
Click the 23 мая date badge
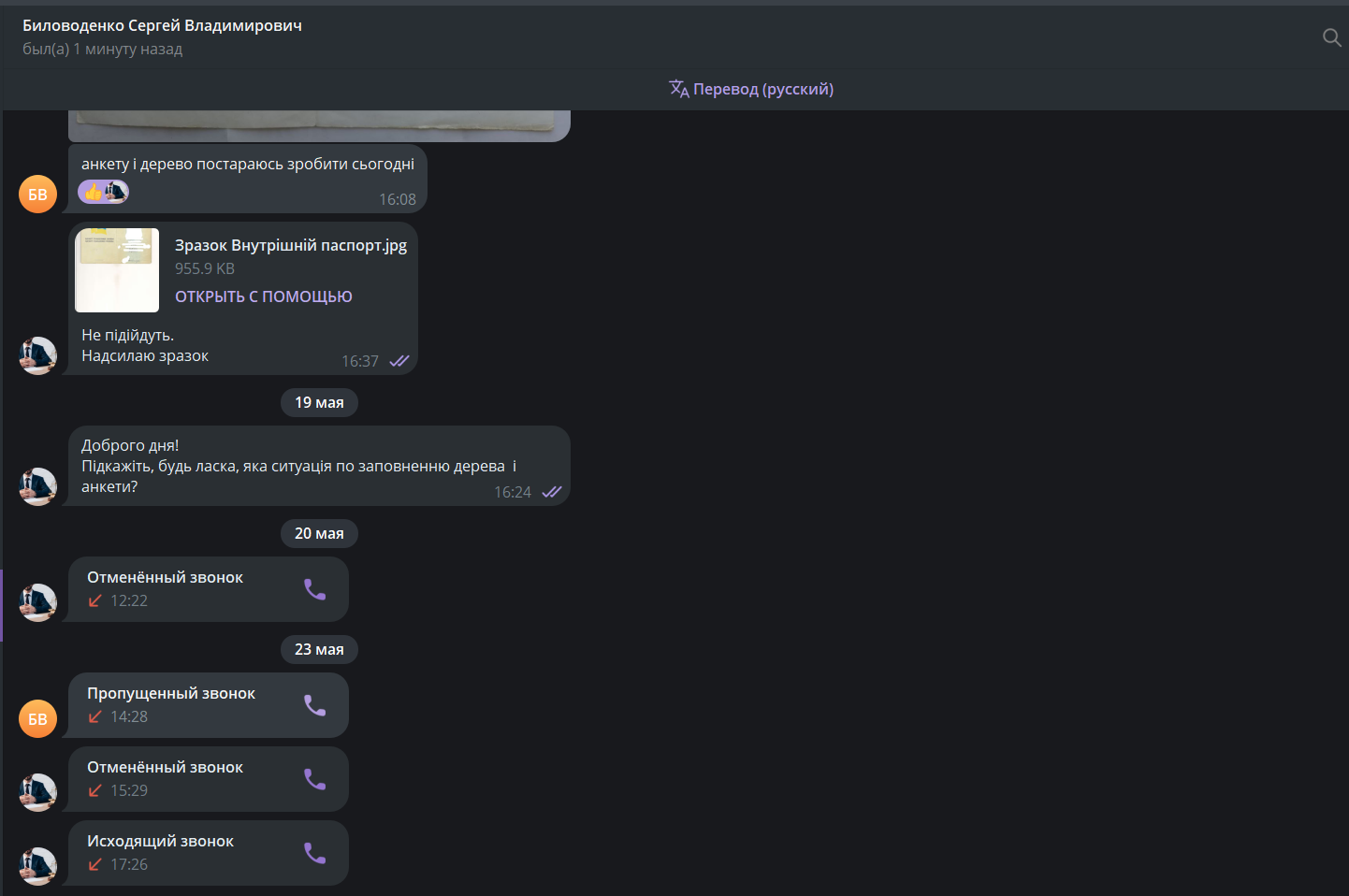coord(319,649)
